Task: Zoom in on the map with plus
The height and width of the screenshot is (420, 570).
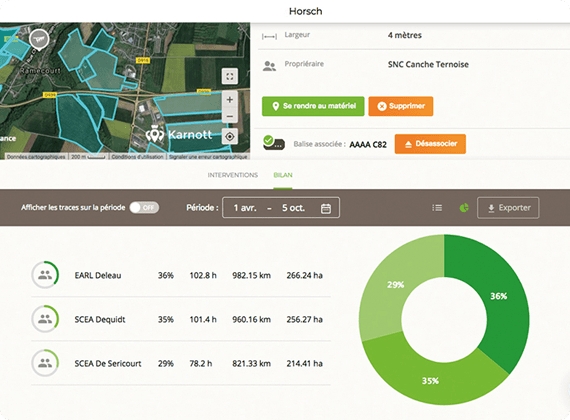Action: coord(230,99)
